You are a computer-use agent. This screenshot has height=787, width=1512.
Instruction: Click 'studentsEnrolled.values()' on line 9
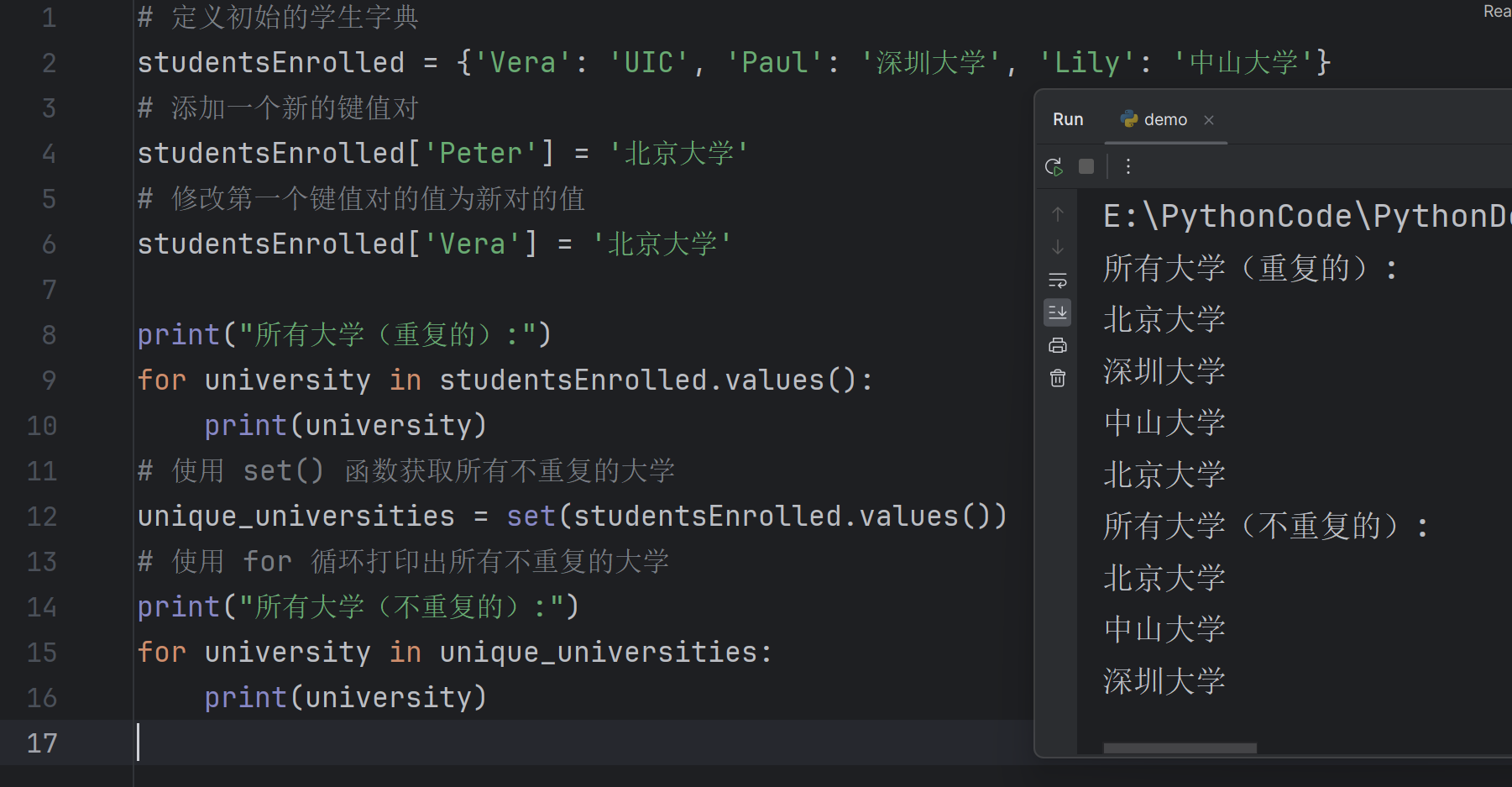[647, 380]
